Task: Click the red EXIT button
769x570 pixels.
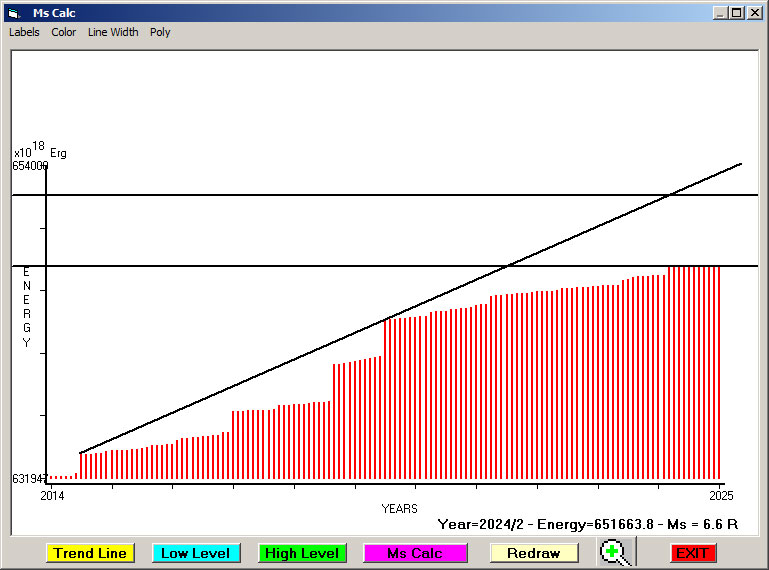Action: (692, 553)
